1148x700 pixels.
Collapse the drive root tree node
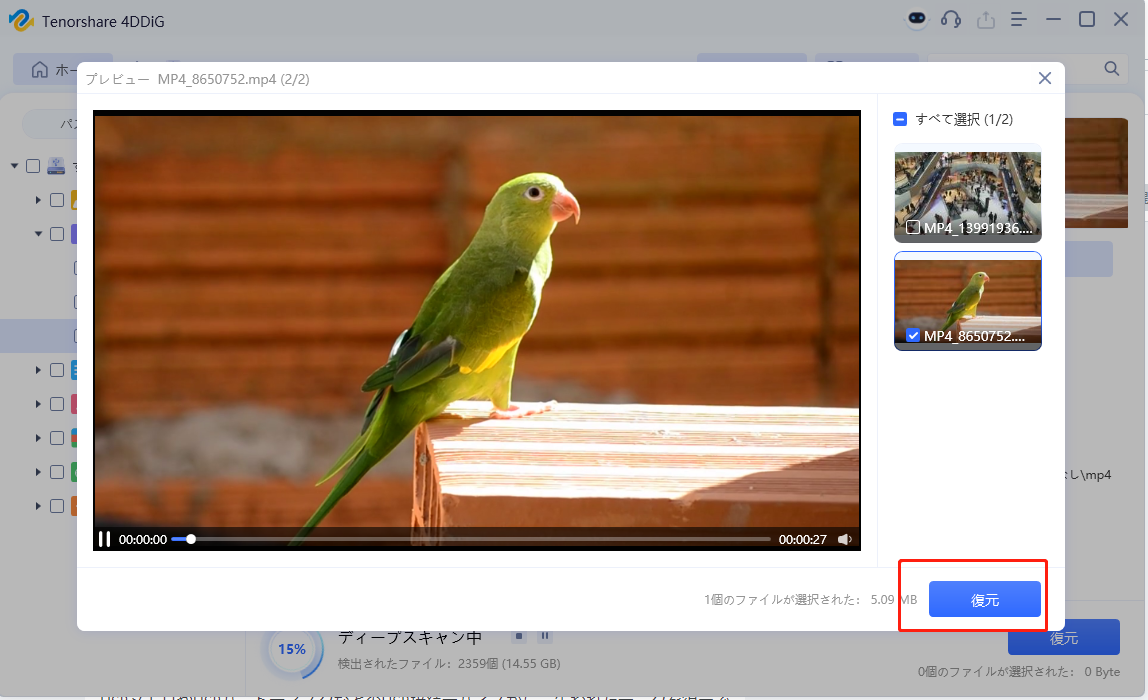[x=15, y=166]
